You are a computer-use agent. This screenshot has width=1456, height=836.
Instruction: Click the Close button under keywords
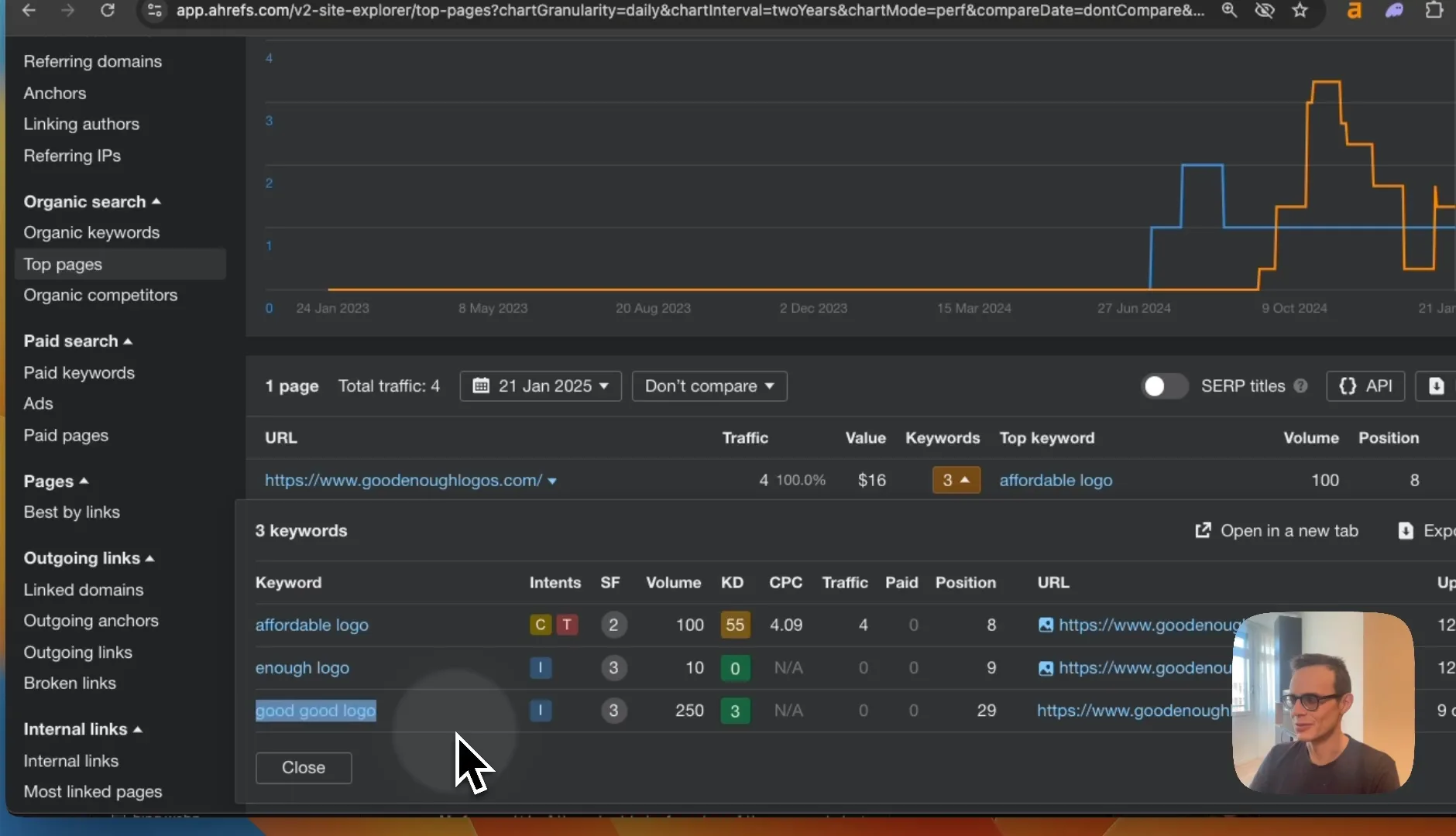pyautogui.click(x=304, y=767)
